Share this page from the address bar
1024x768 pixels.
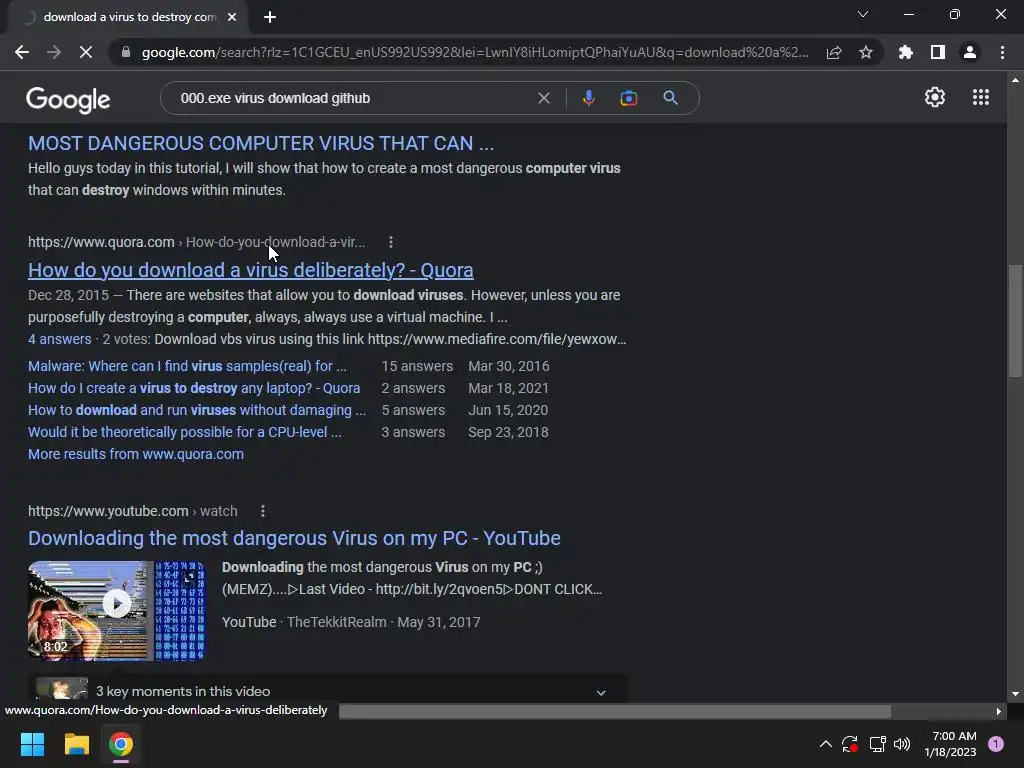tap(834, 52)
